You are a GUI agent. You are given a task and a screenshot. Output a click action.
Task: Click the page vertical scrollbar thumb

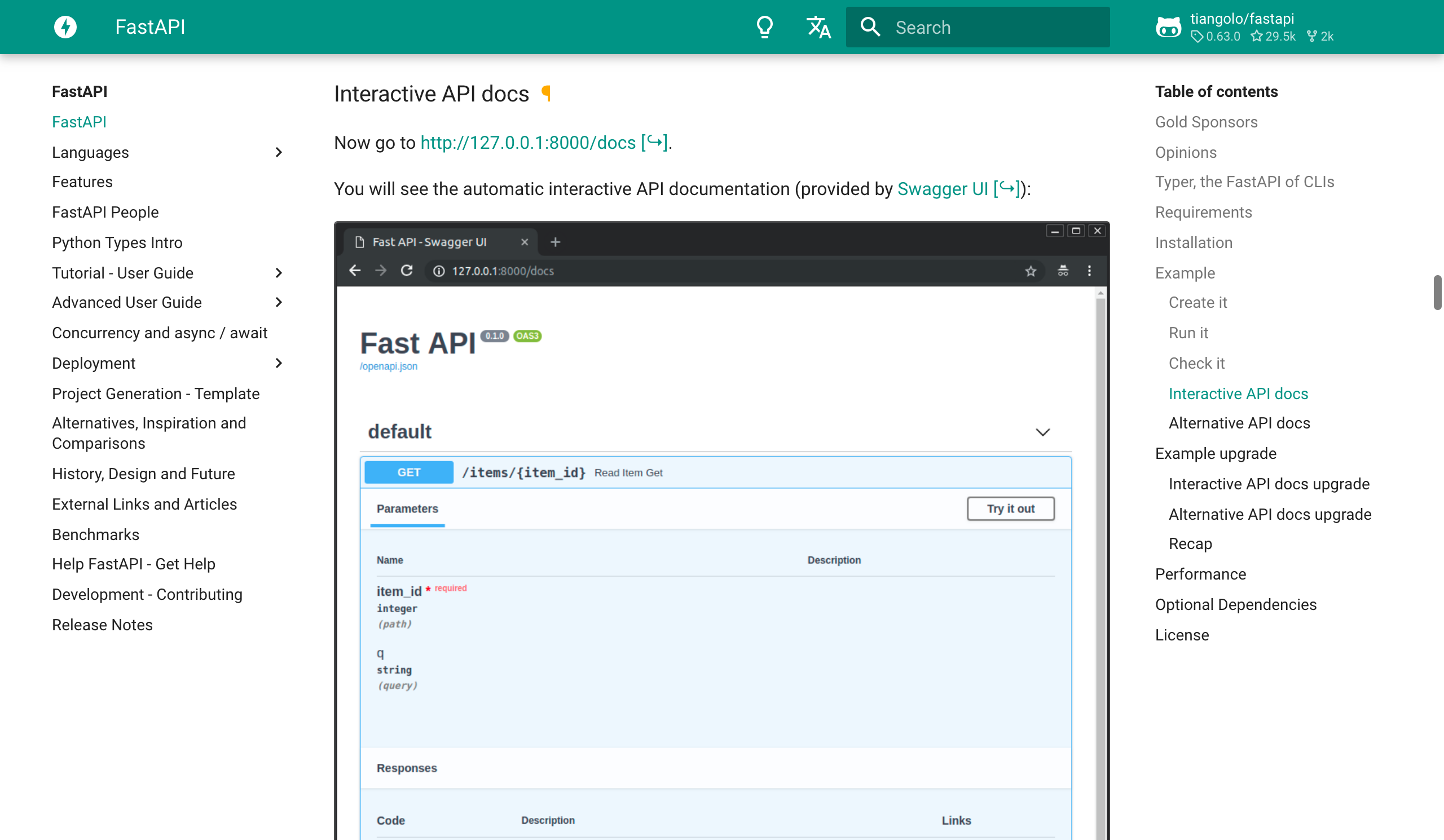(x=1437, y=292)
